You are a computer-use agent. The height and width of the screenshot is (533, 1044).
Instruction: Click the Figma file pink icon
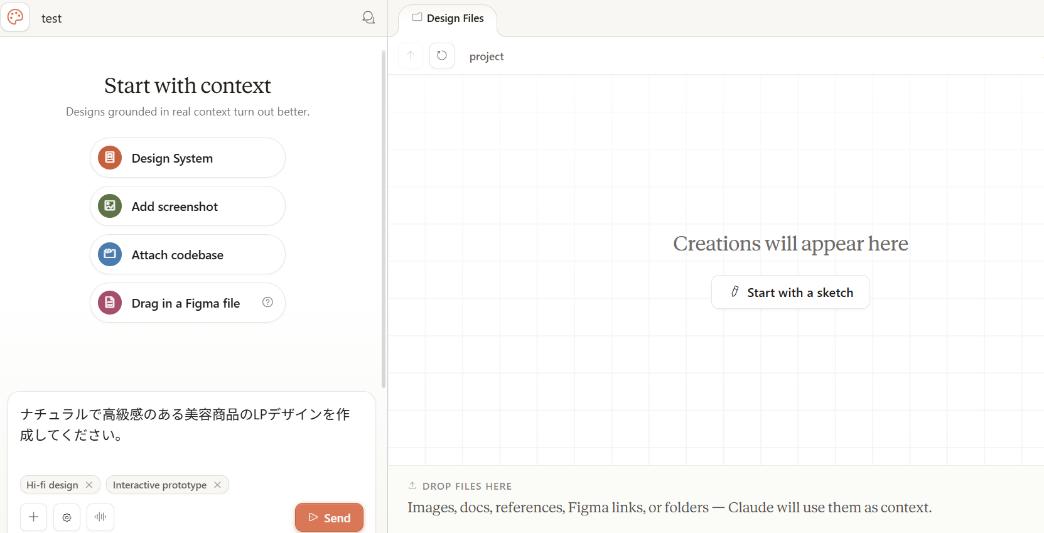pos(110,303)
